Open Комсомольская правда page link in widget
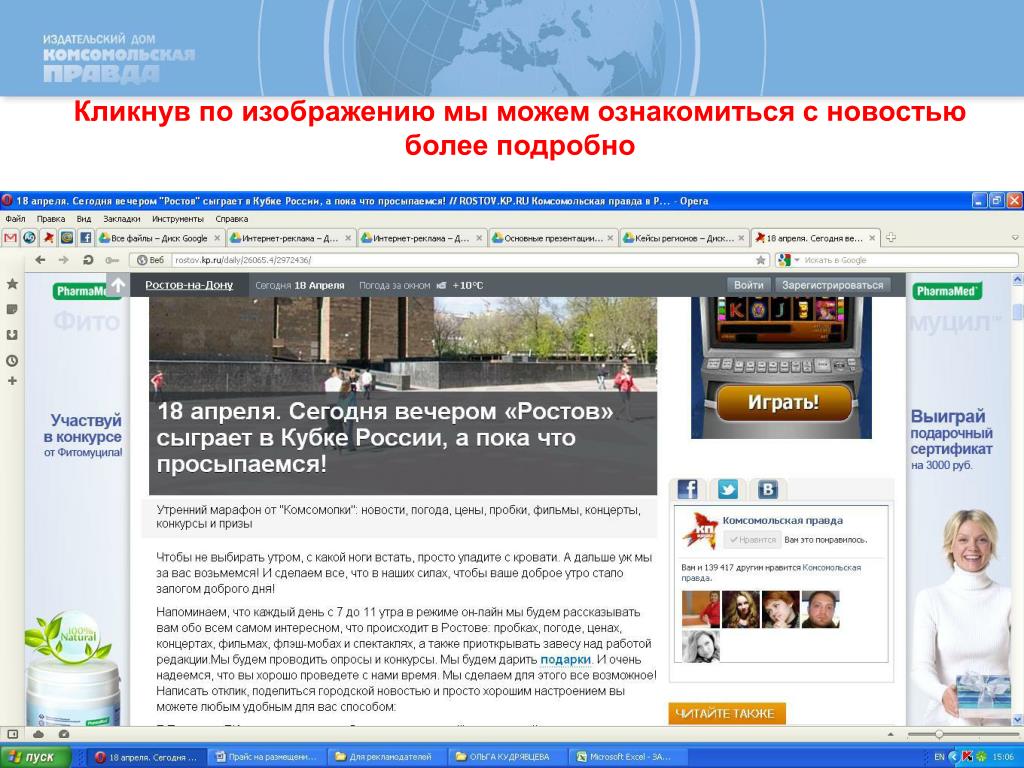Viewport: 1024px width, 768px height. click(x=782, y=520)
